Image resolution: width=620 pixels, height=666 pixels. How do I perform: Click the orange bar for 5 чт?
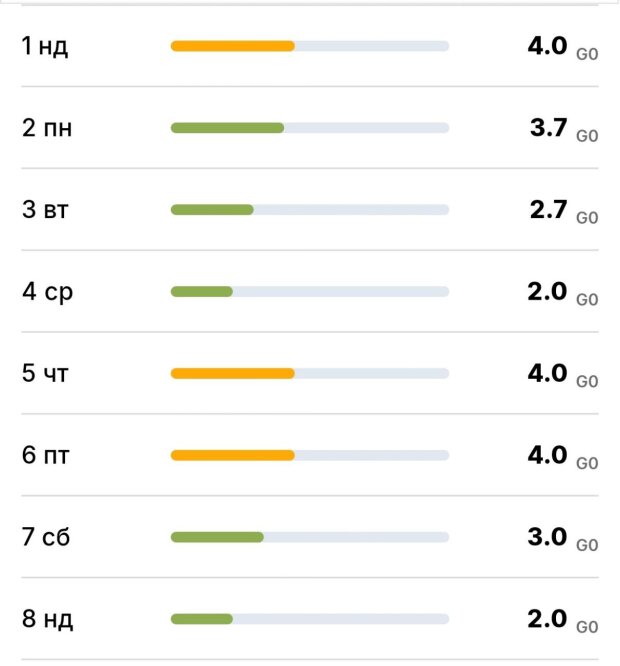pos(233,374)
